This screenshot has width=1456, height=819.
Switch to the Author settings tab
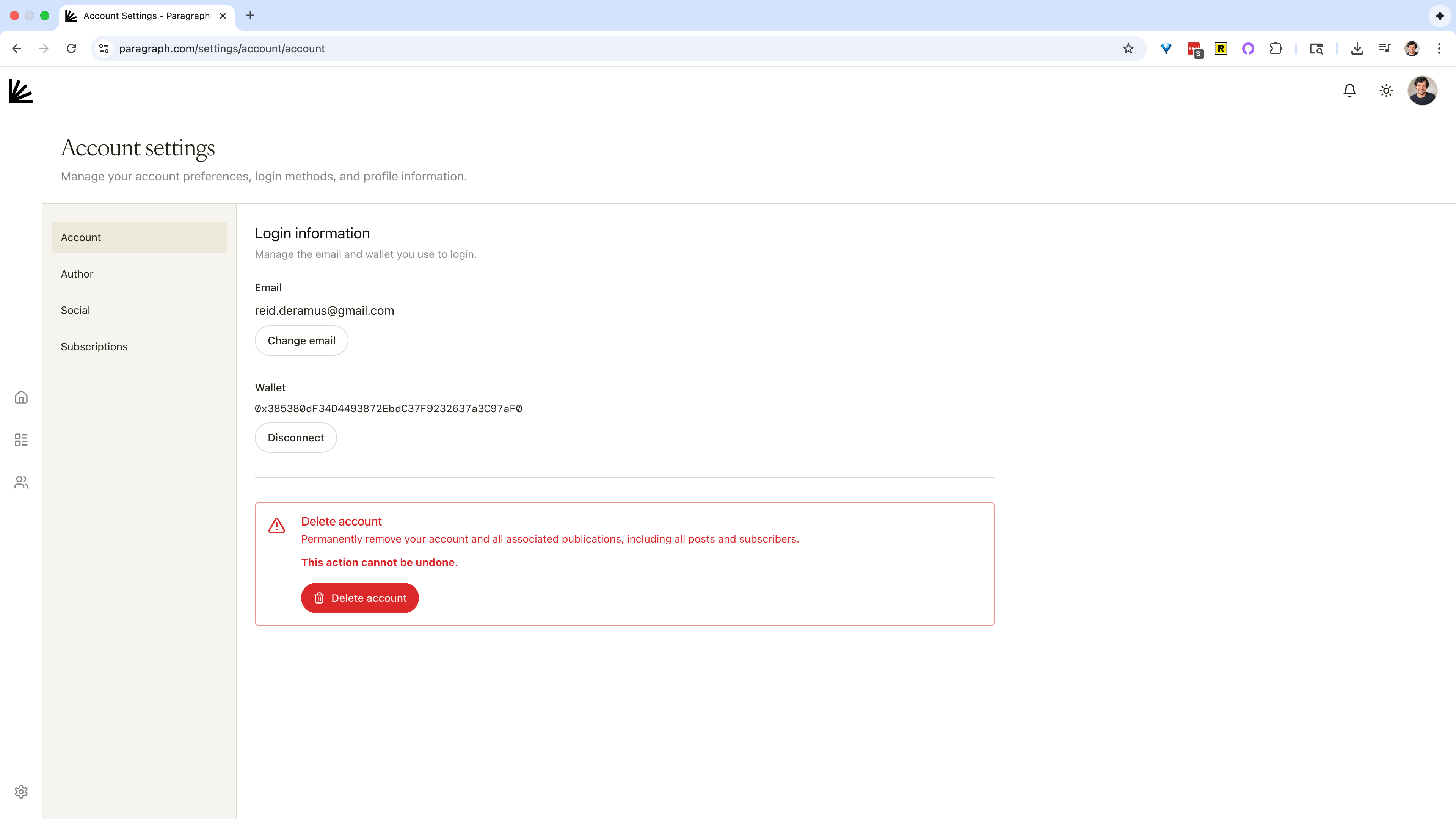77,274
